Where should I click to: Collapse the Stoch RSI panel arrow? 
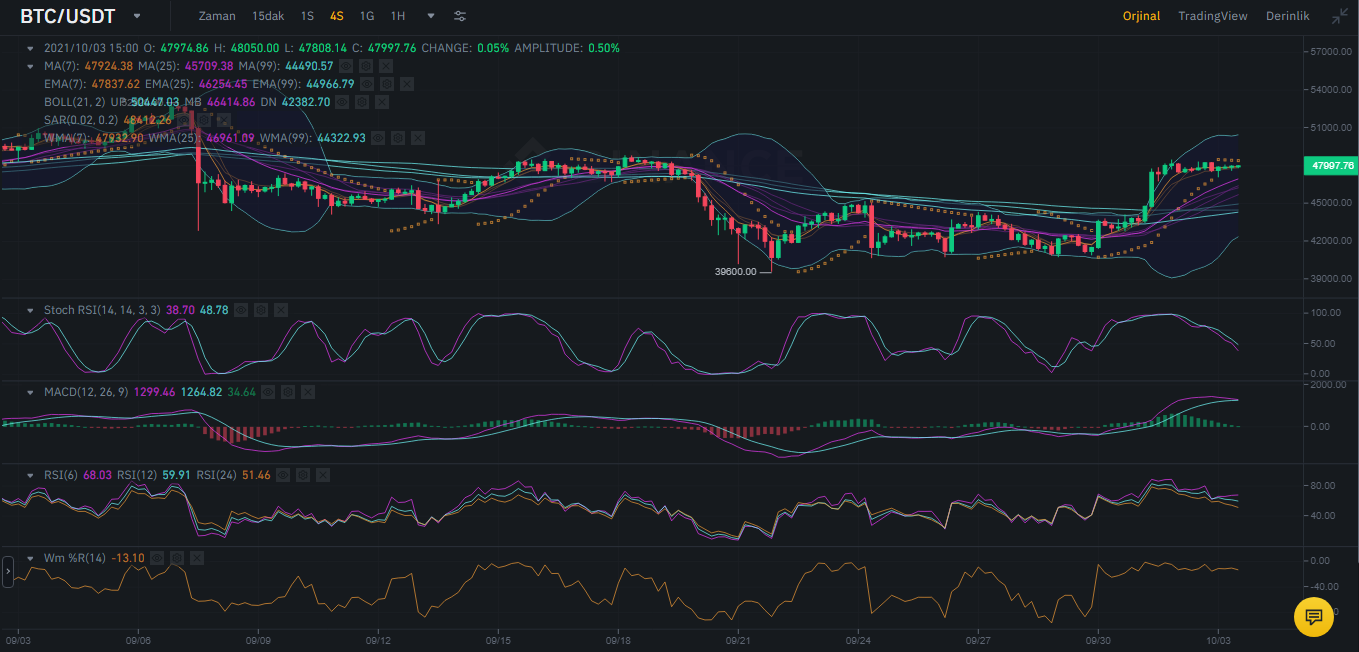pos(30,311)
